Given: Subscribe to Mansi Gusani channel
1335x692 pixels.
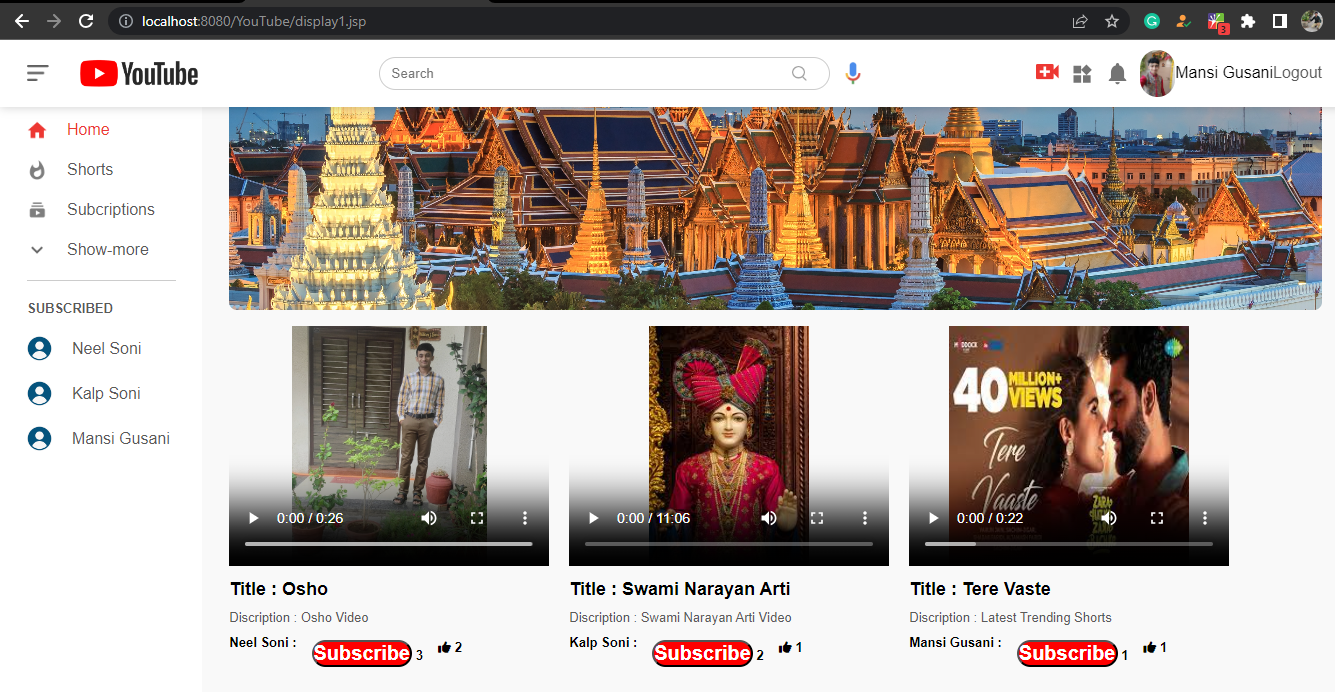Looking at the screenshot, I should pos(1067,653).
